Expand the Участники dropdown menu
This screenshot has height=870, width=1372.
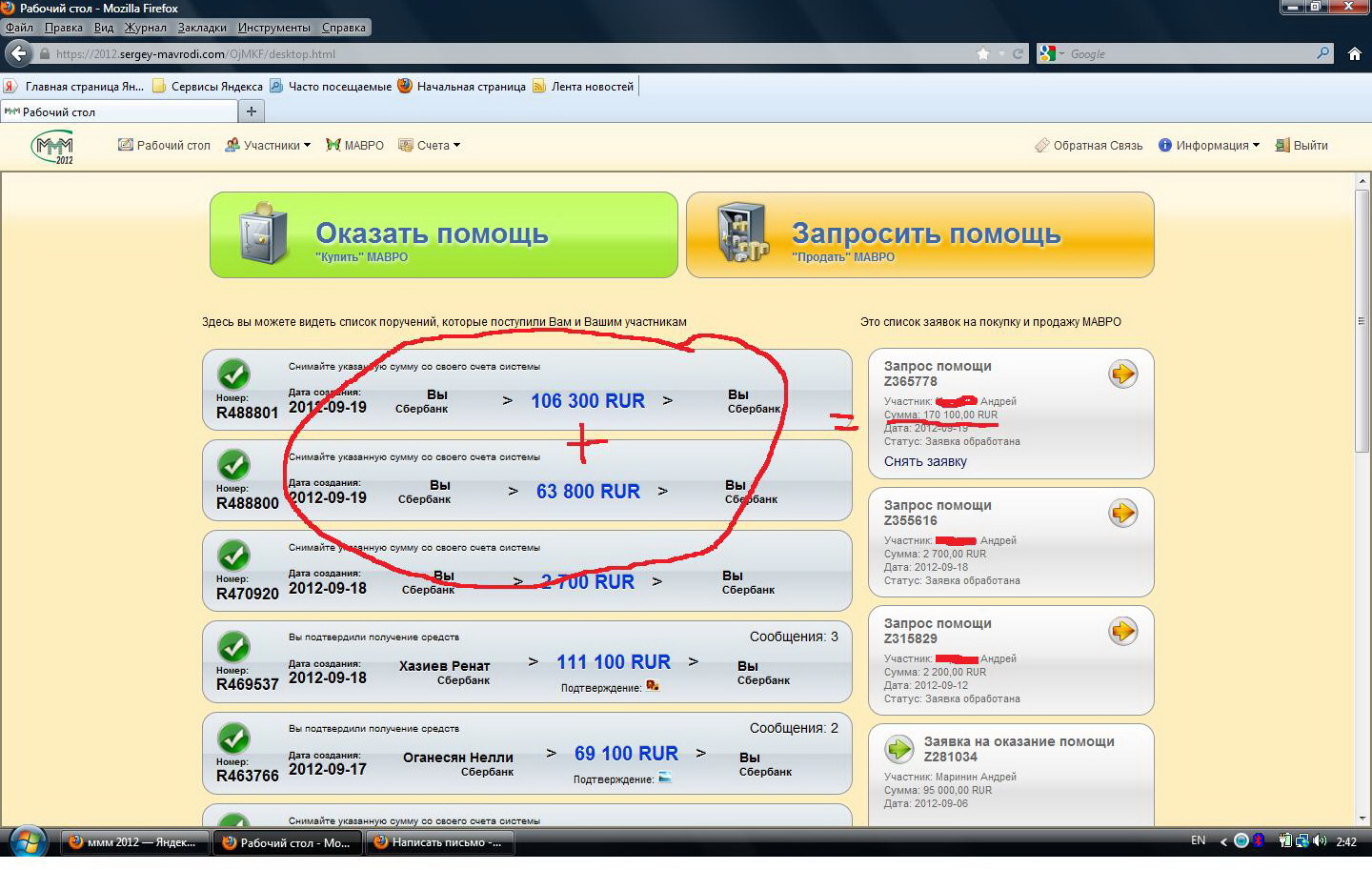click(x=268, y=146)
